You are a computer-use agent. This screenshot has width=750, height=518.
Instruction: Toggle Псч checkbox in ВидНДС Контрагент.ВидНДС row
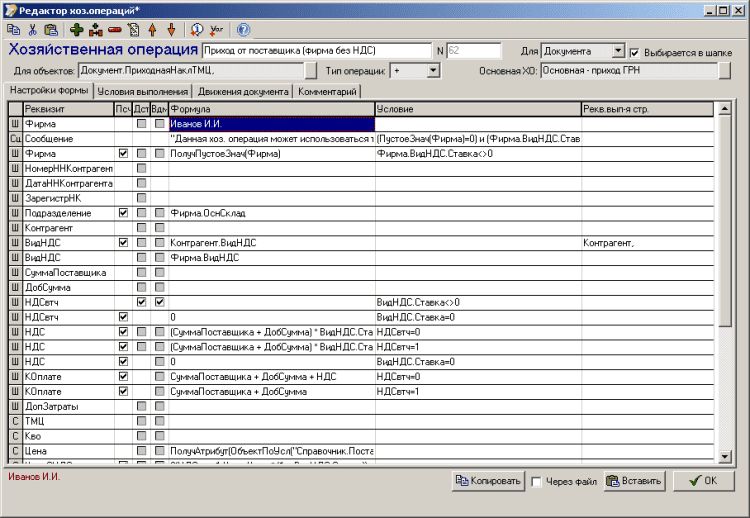[x=123, y=242]
